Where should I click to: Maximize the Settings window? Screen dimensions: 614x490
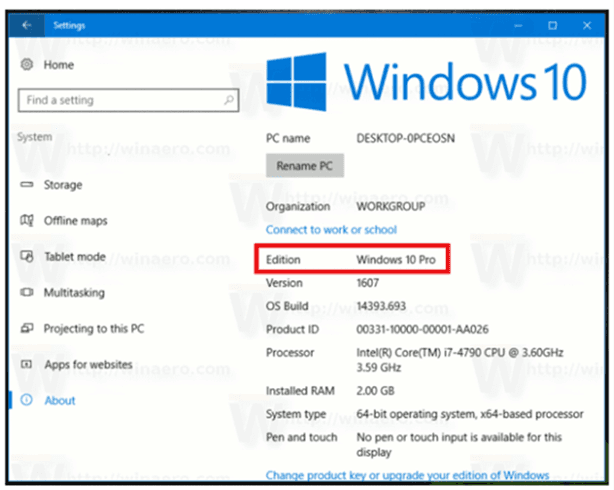(x=553, y=25)
